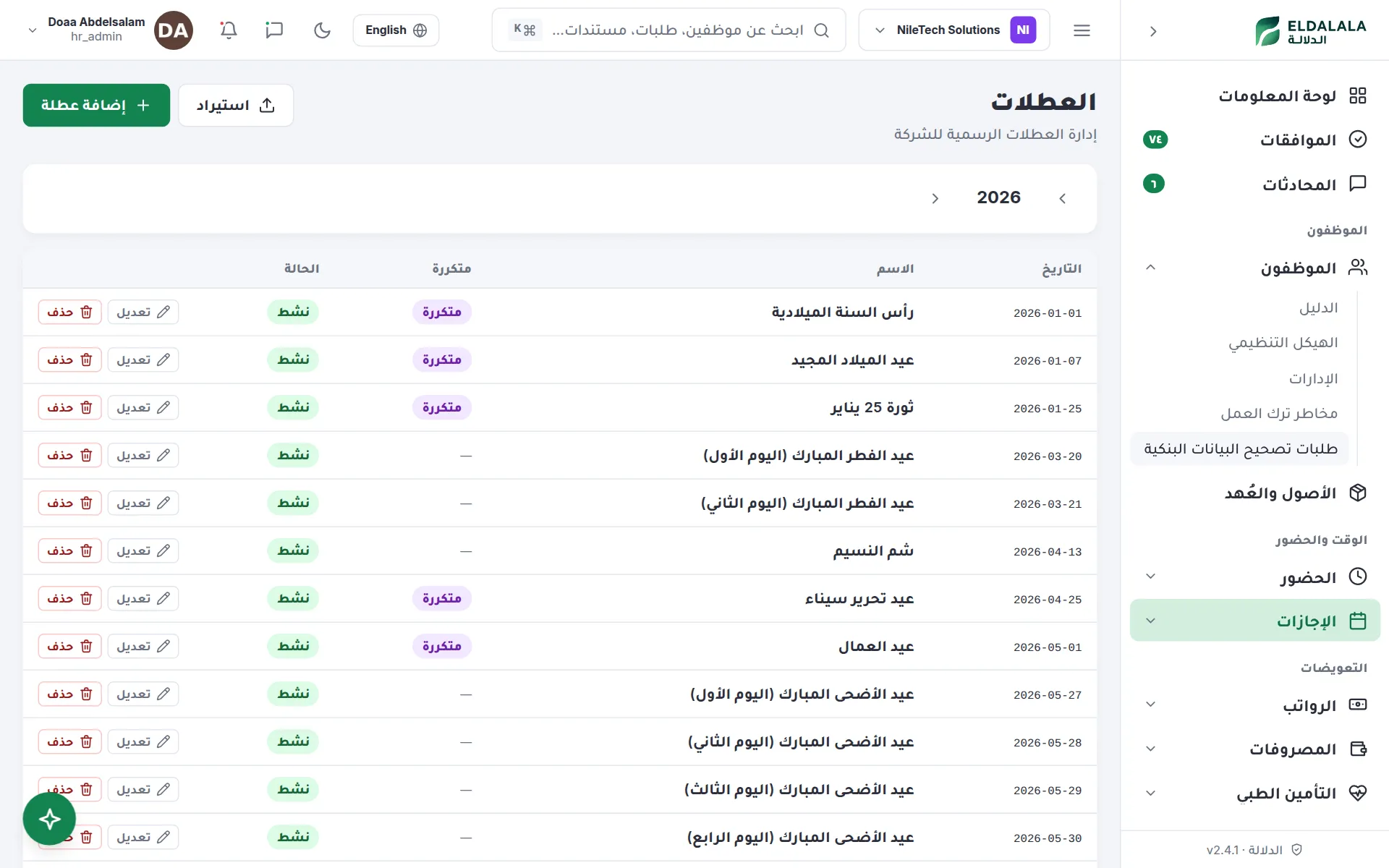Click the 2026-04-13 date cell
Image resolution: width=1389 pixels, height=868 pixels.
(x=1047, y=552)
